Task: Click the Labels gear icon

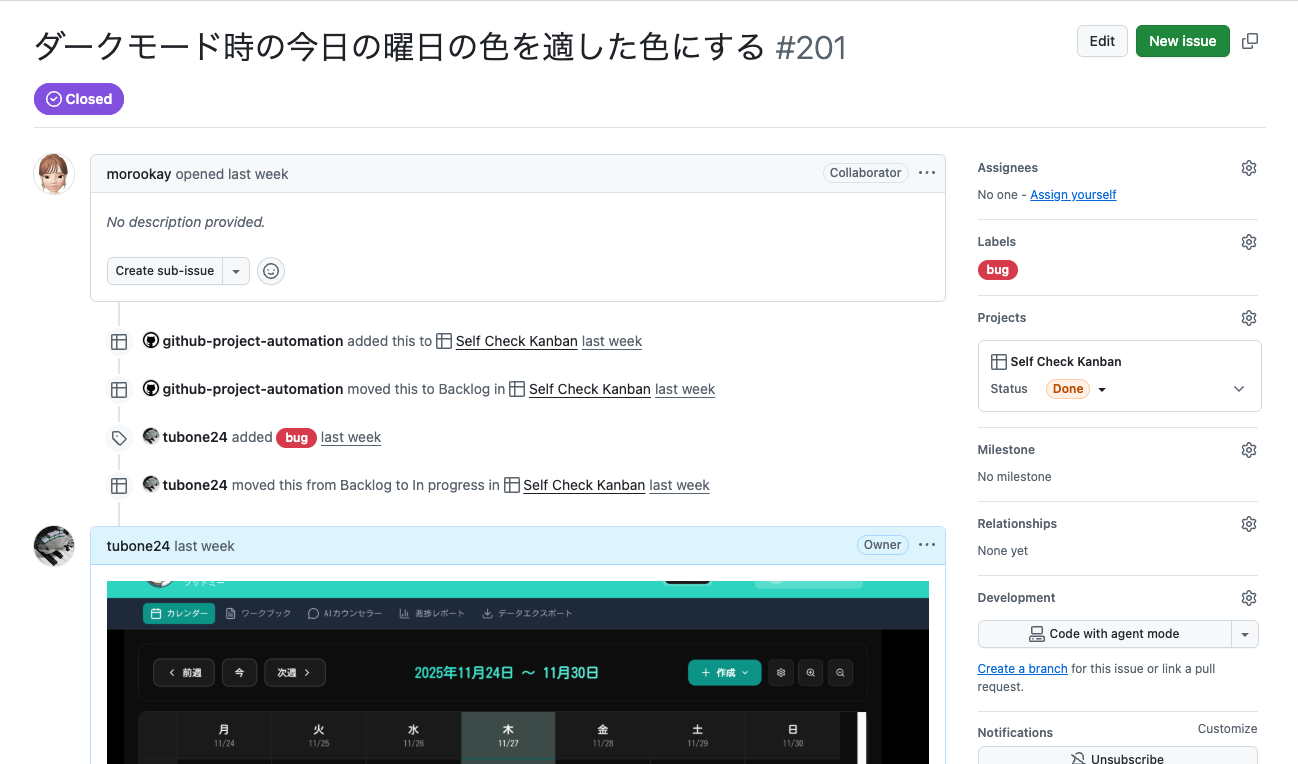Action: (1248, 241)
